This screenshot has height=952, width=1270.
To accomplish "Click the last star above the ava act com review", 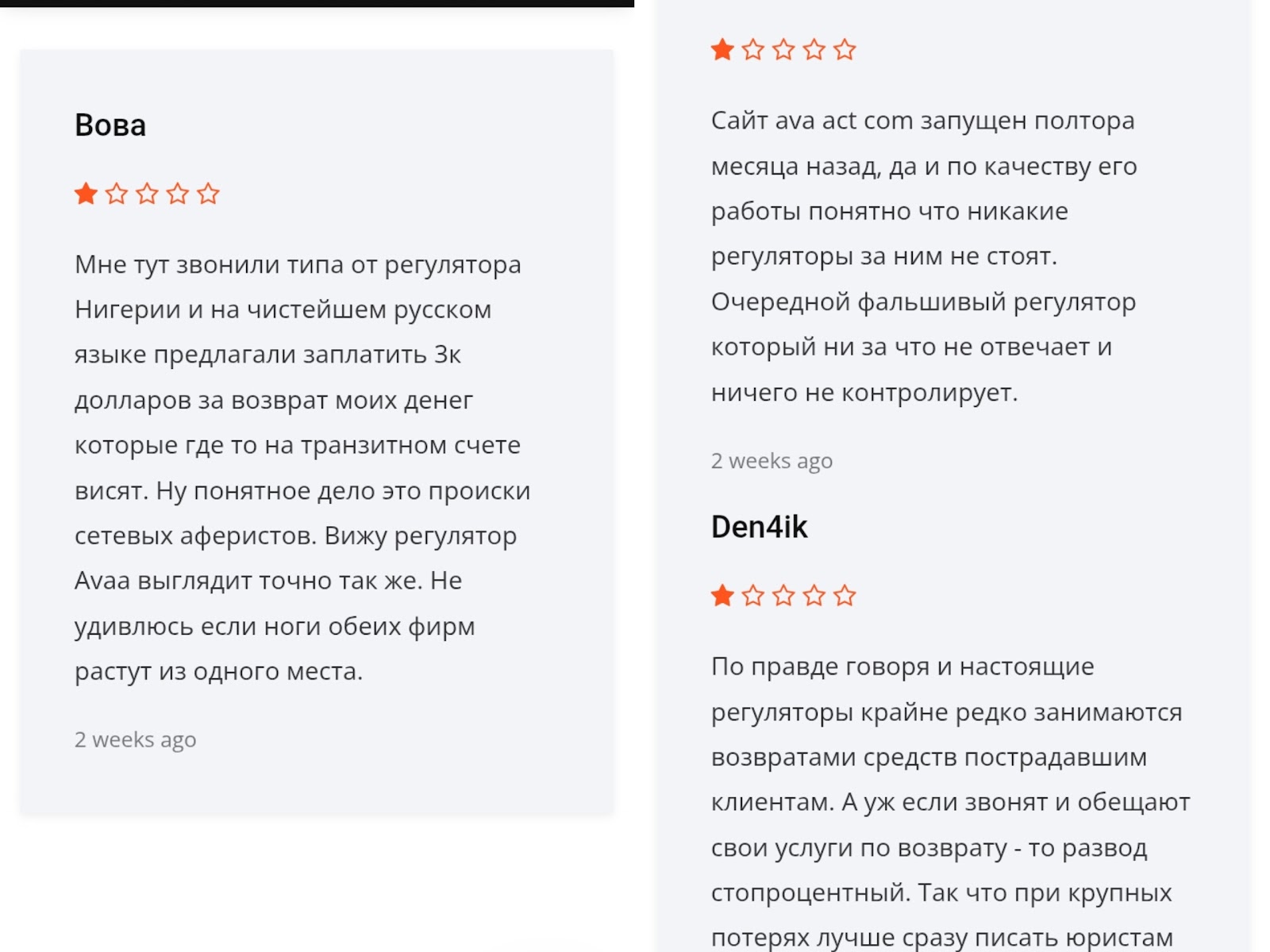I will (x=845, y=50).
